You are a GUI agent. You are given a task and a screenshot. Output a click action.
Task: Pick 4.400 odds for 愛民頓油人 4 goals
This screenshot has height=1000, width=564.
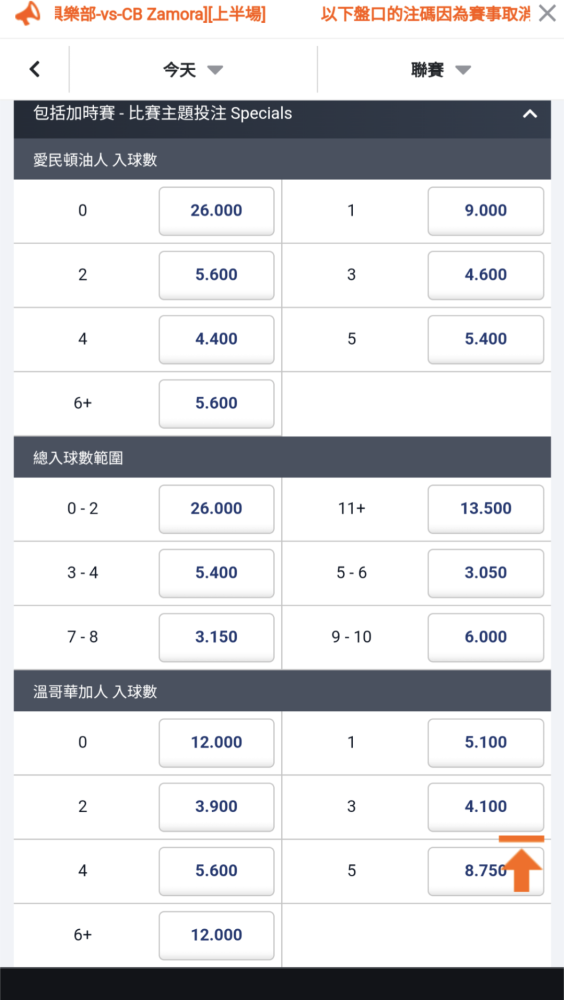click(x=216, y=339)
